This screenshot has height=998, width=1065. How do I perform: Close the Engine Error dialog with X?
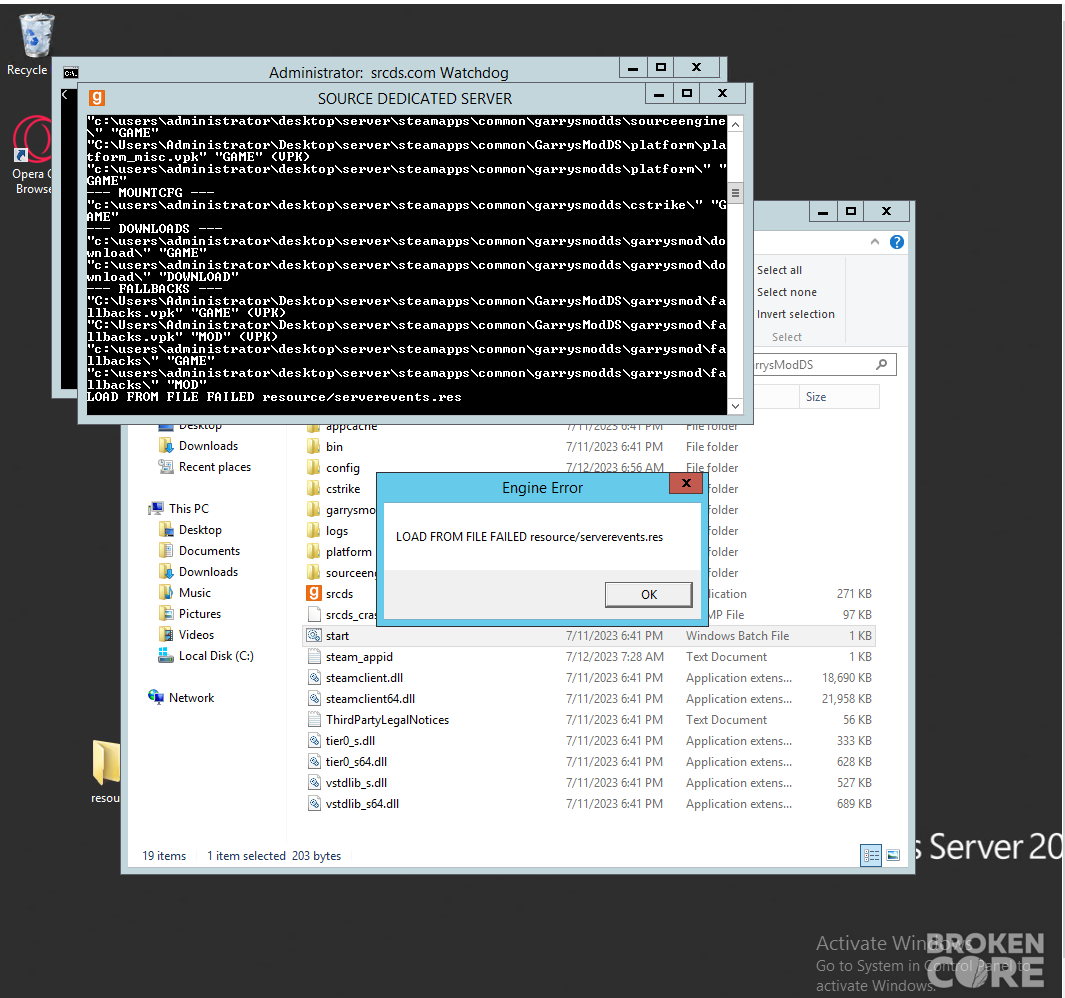(686, 483)
